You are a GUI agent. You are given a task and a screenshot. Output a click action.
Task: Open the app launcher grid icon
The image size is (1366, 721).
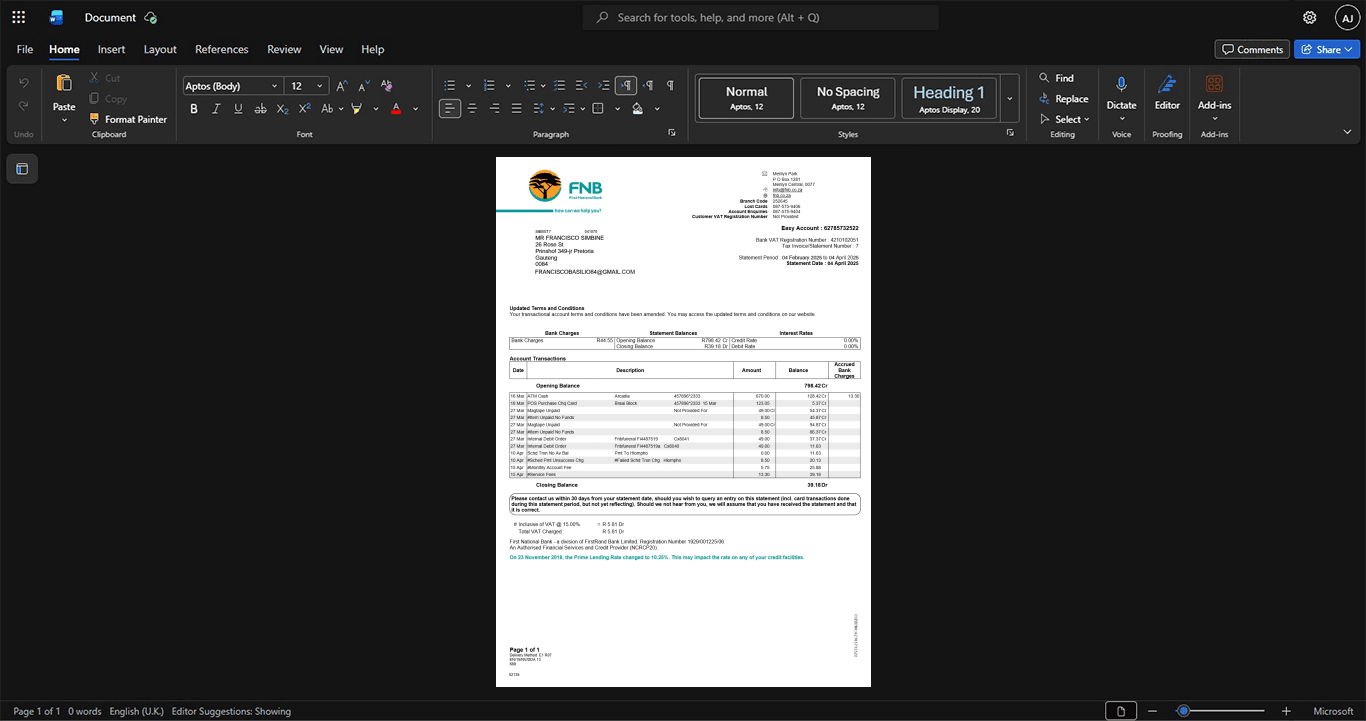coord(18,17)
